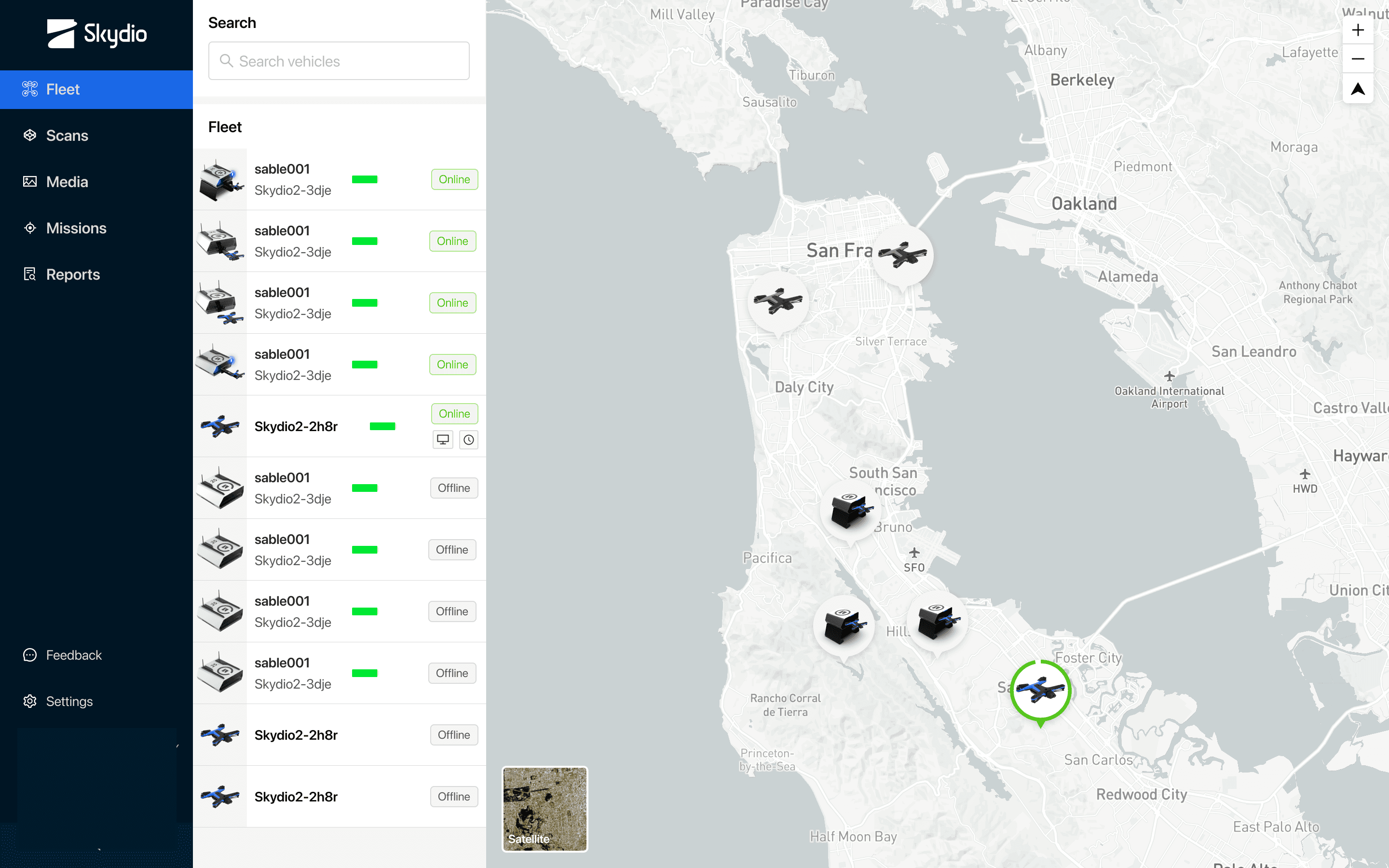Click the San Carlos map label
The image size is (1389, 868).
(1099, 760)
